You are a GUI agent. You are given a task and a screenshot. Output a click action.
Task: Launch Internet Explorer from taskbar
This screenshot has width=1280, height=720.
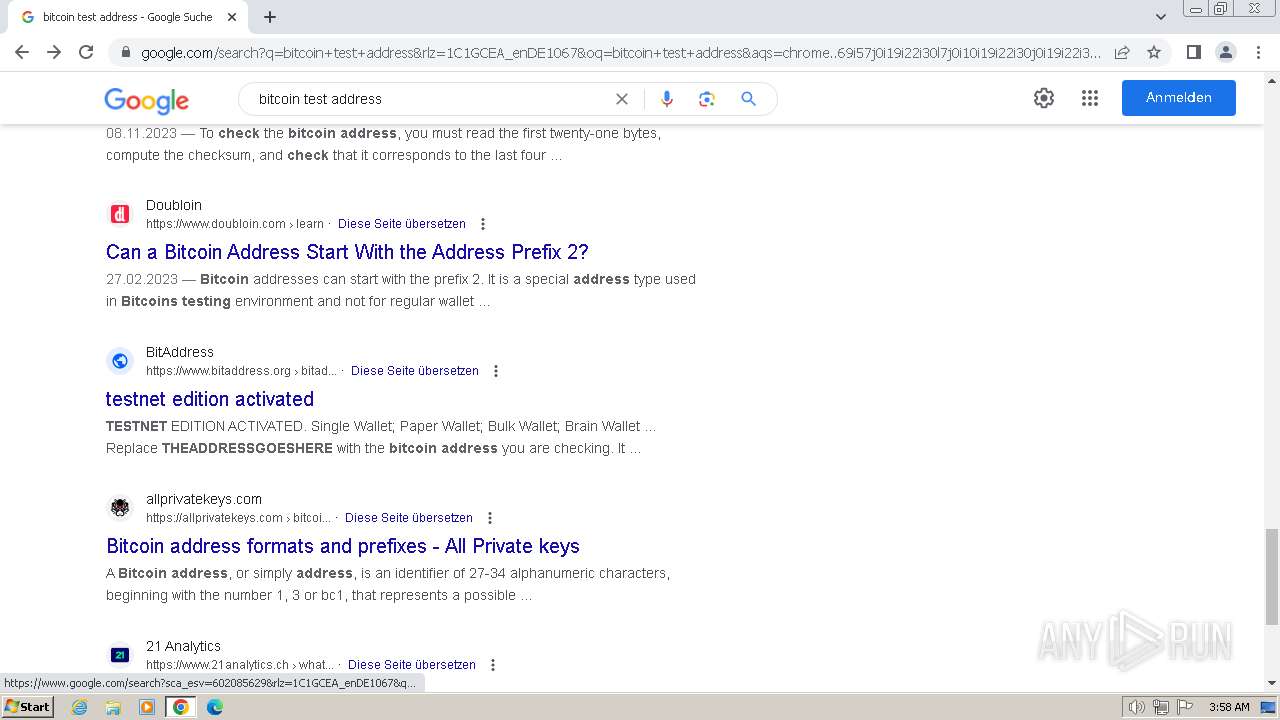pyautogui.click(x=80, y=707)
